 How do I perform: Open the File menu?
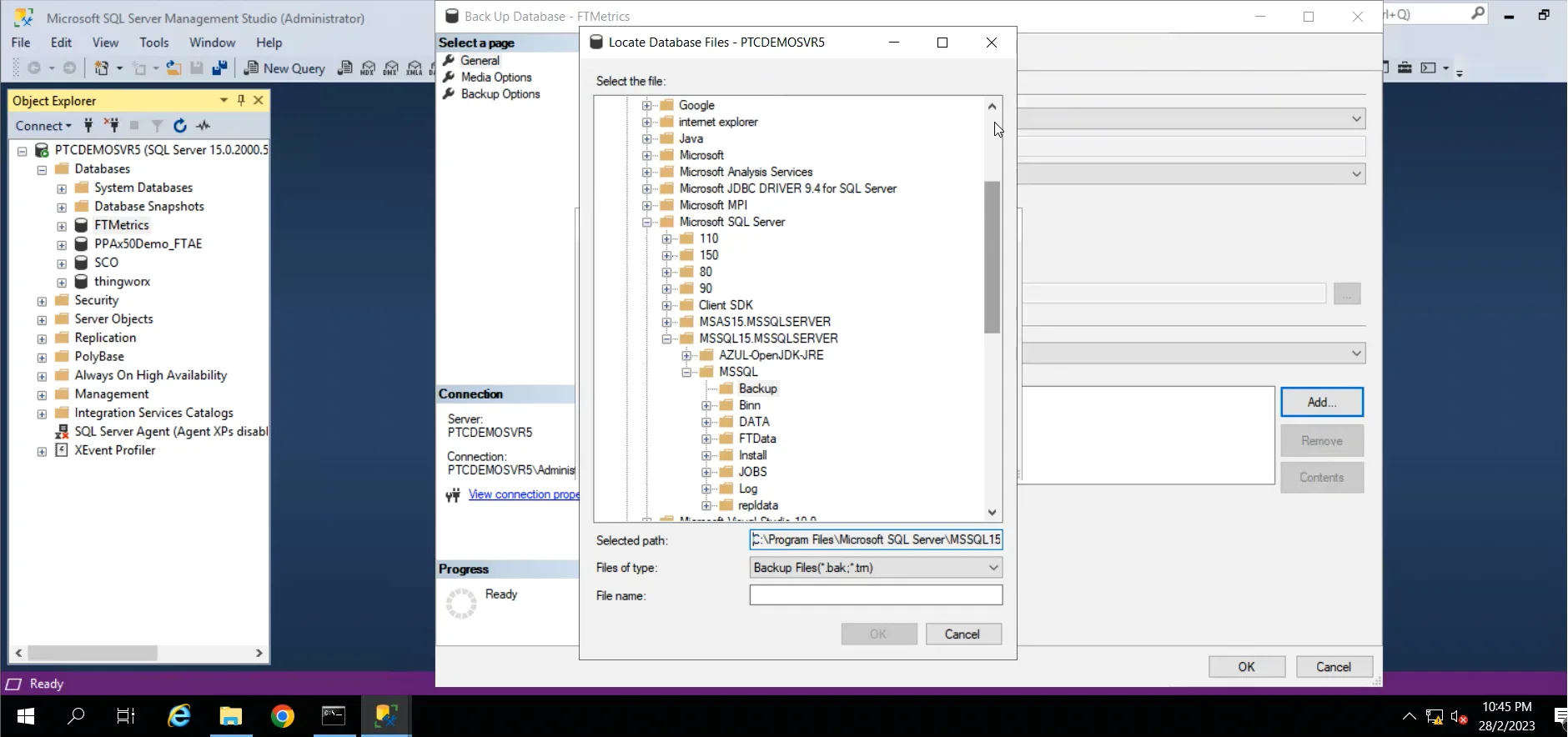[21, 43]
